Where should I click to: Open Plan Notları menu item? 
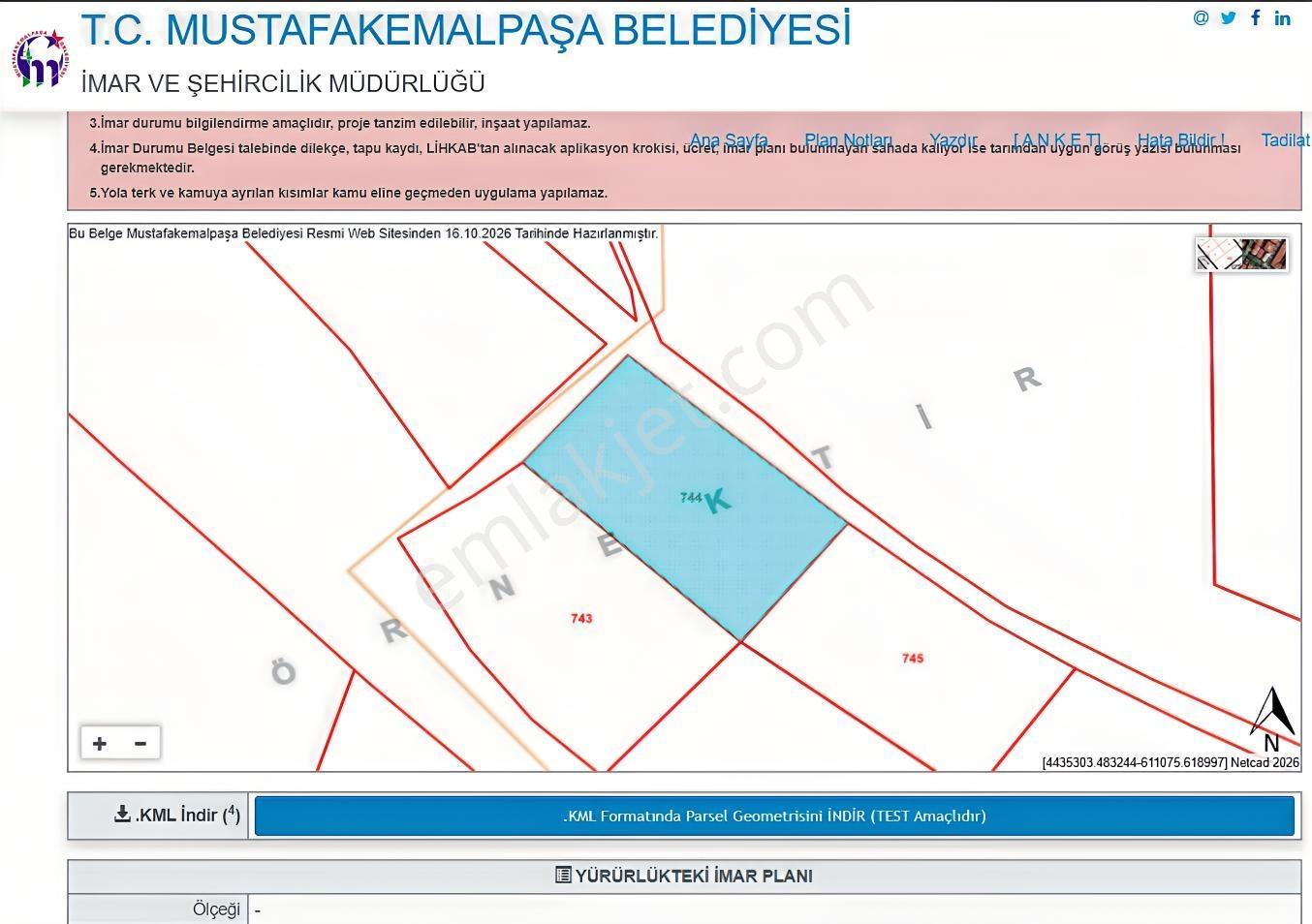[848, 140]
